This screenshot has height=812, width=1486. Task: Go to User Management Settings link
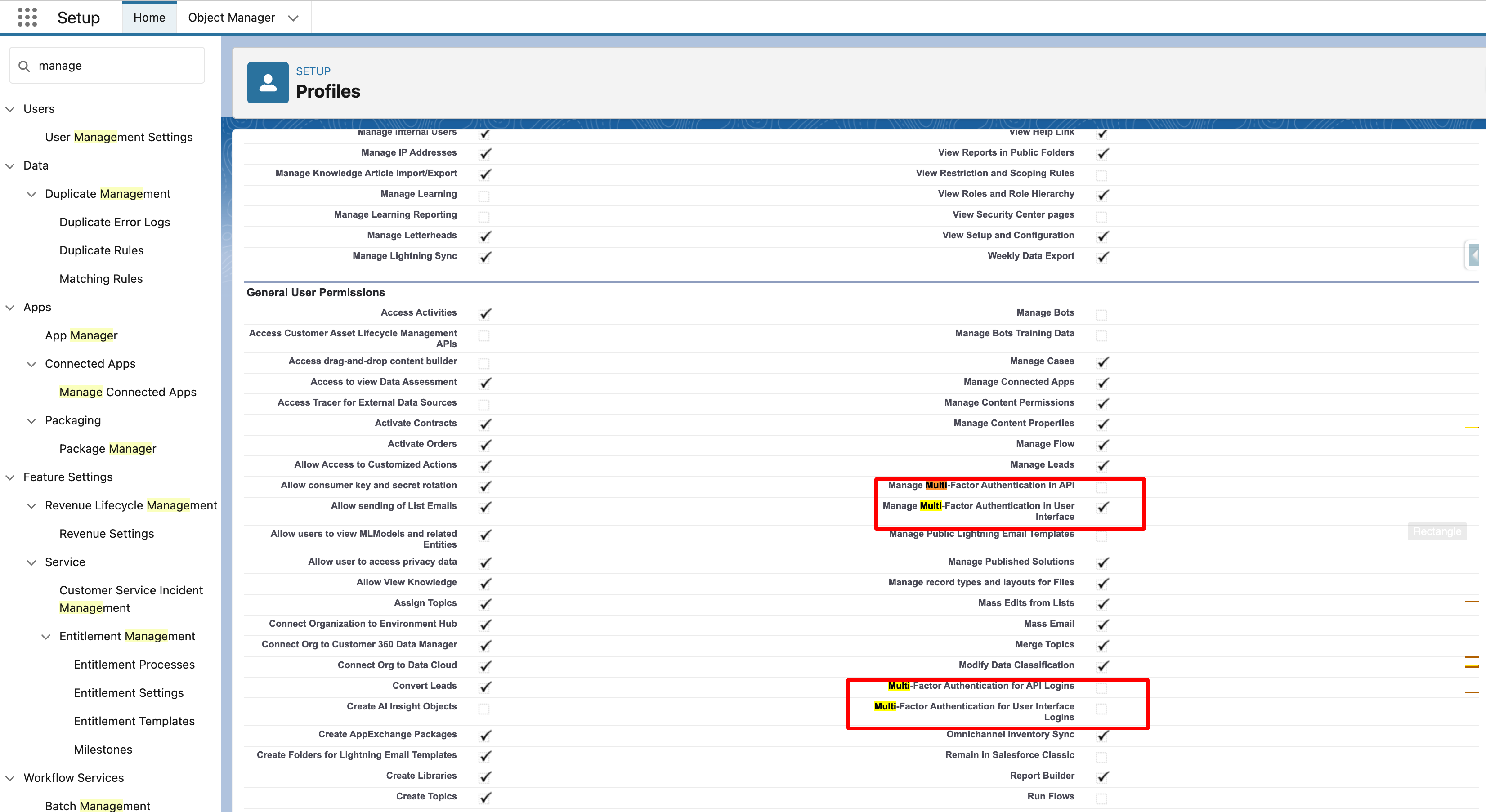coord(119,137)
